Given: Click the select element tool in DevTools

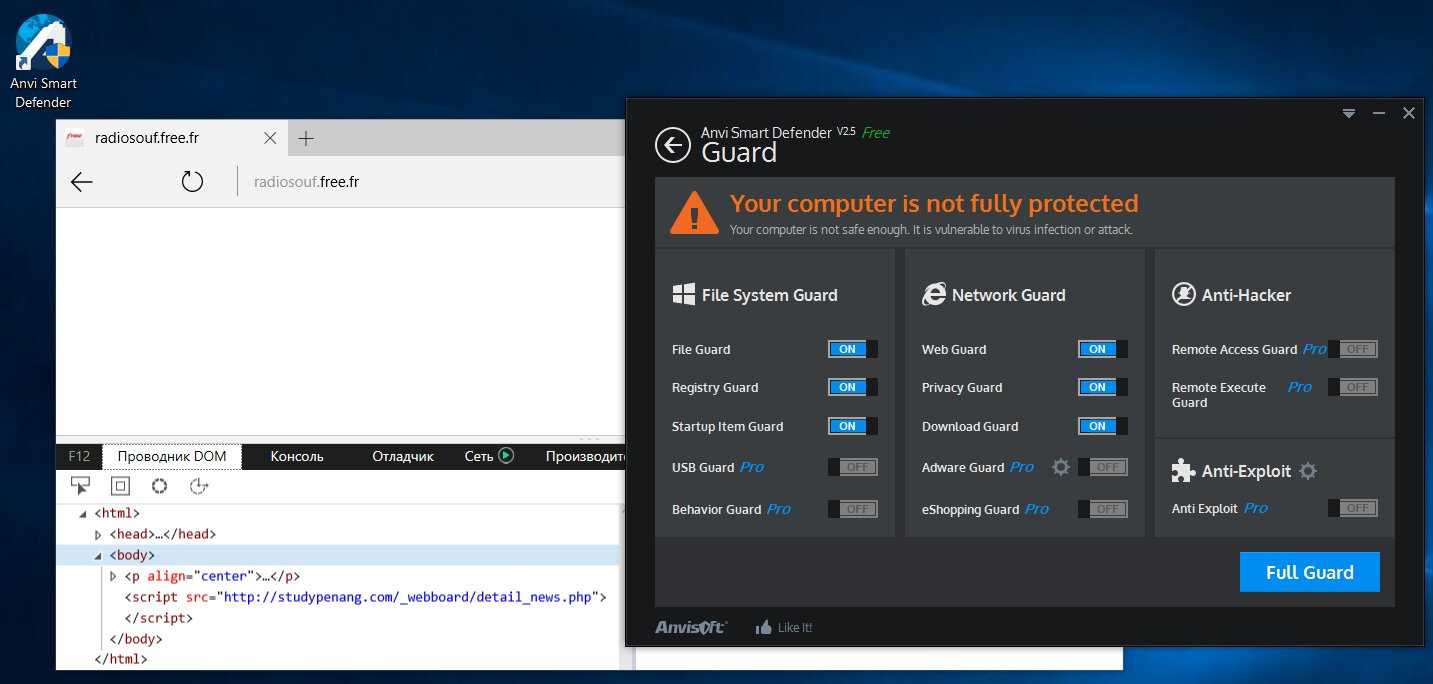Looking at the screenshot, I should (x=81, y=486).
